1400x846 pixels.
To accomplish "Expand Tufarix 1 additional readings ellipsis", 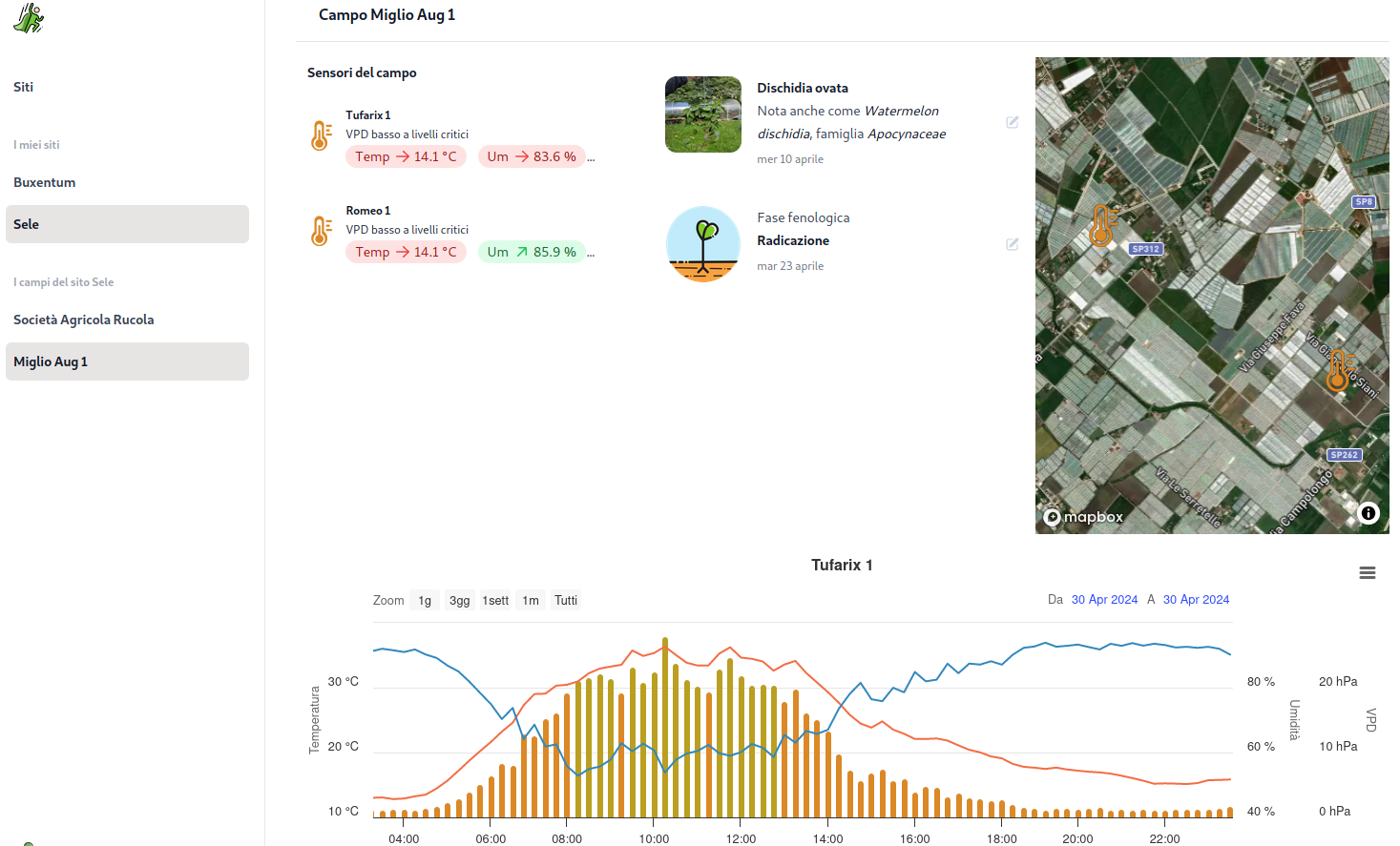I will coord(592,158).
